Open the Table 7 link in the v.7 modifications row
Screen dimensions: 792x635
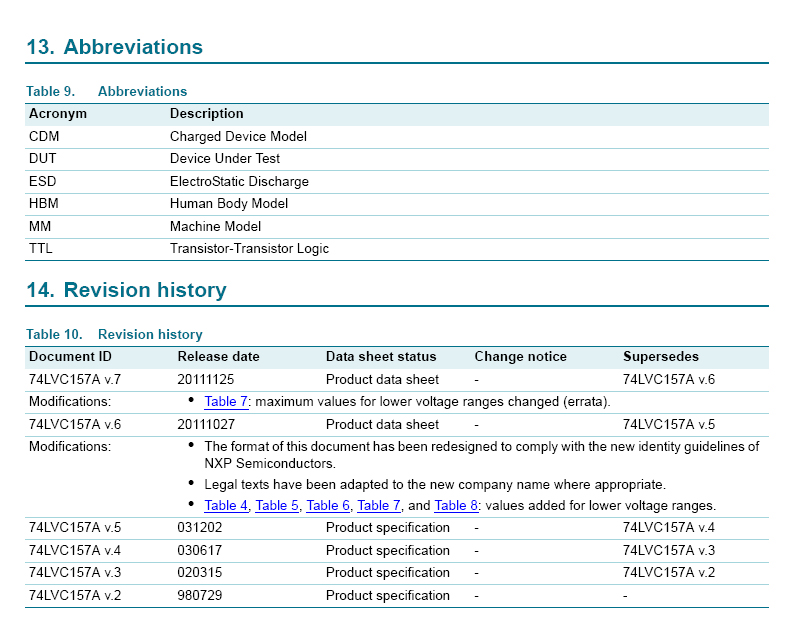pyautogui.click(x=226, y=402)
